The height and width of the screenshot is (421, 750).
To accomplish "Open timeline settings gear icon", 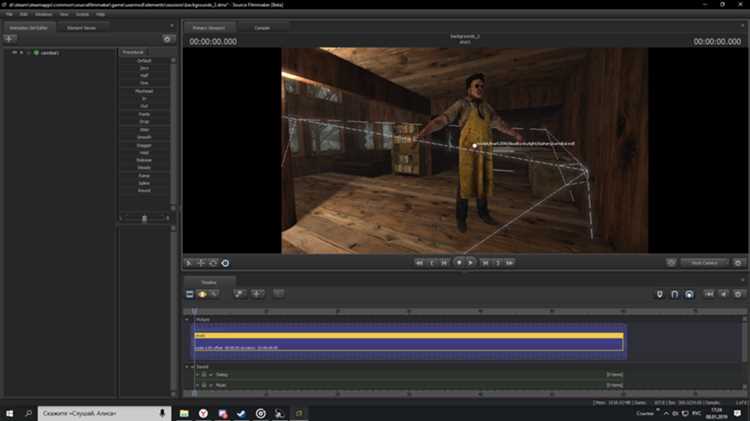I will [x=738, y=294].
